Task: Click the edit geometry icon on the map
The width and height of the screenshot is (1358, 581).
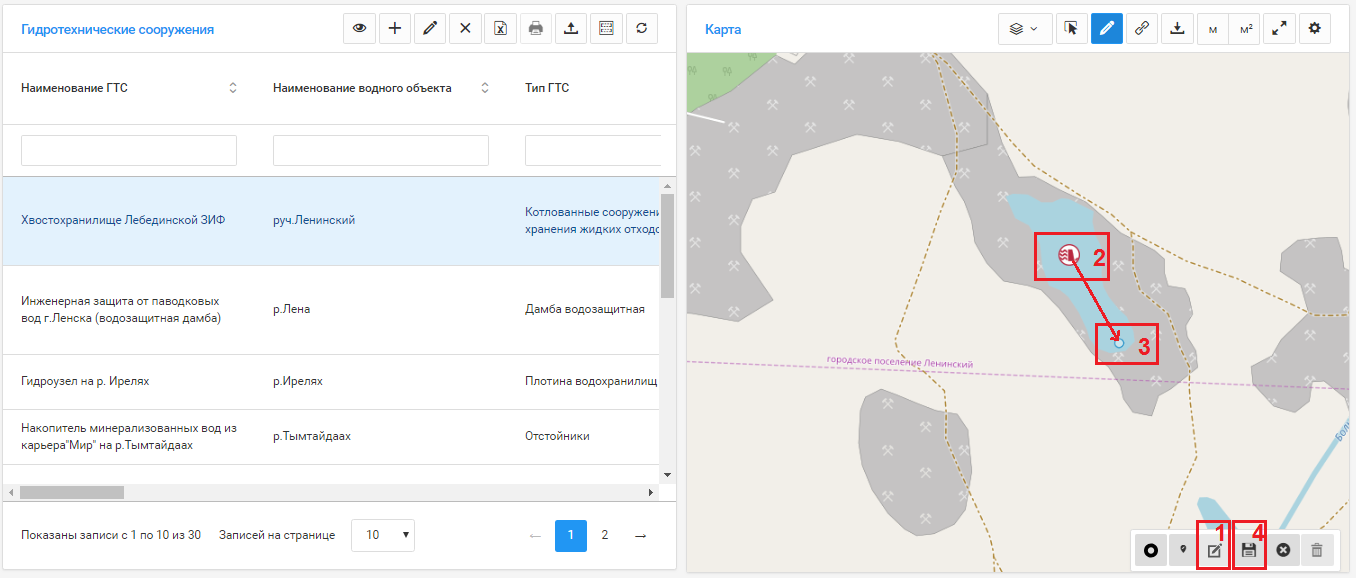Action: coord(1215,550)
